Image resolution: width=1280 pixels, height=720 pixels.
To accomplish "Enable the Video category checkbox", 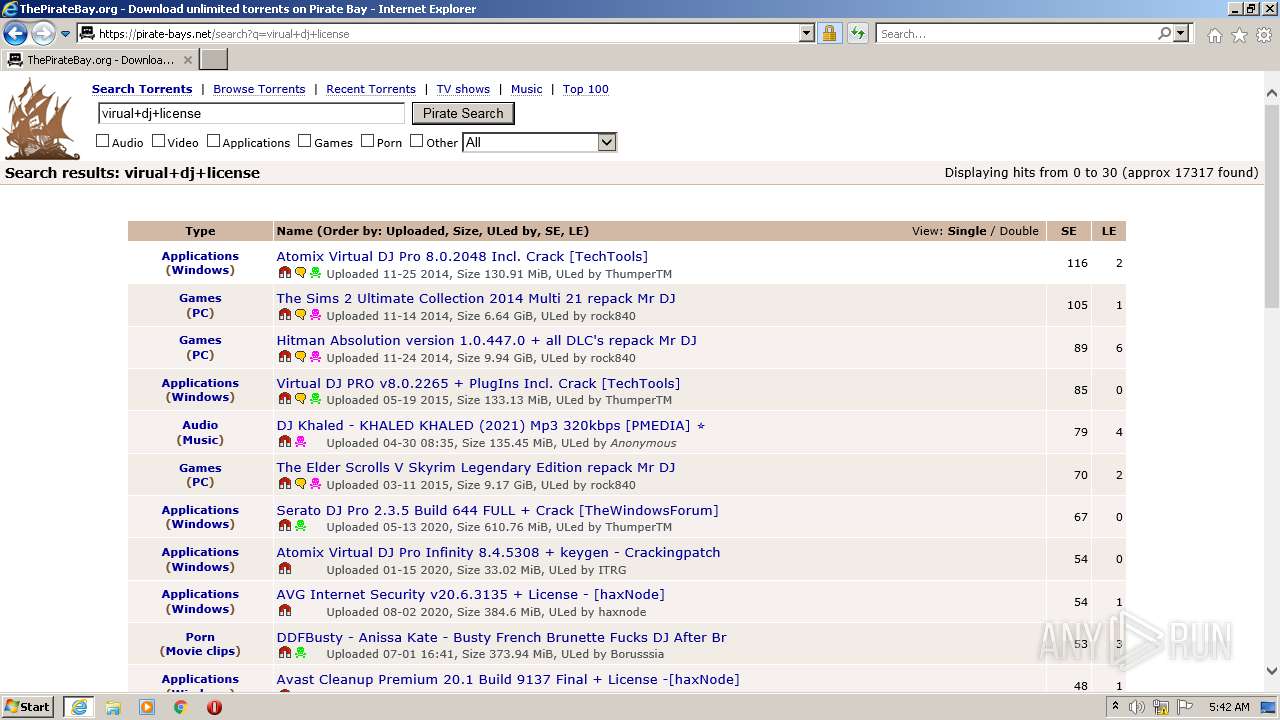I will pyautogui.click(x=158, y=141).
